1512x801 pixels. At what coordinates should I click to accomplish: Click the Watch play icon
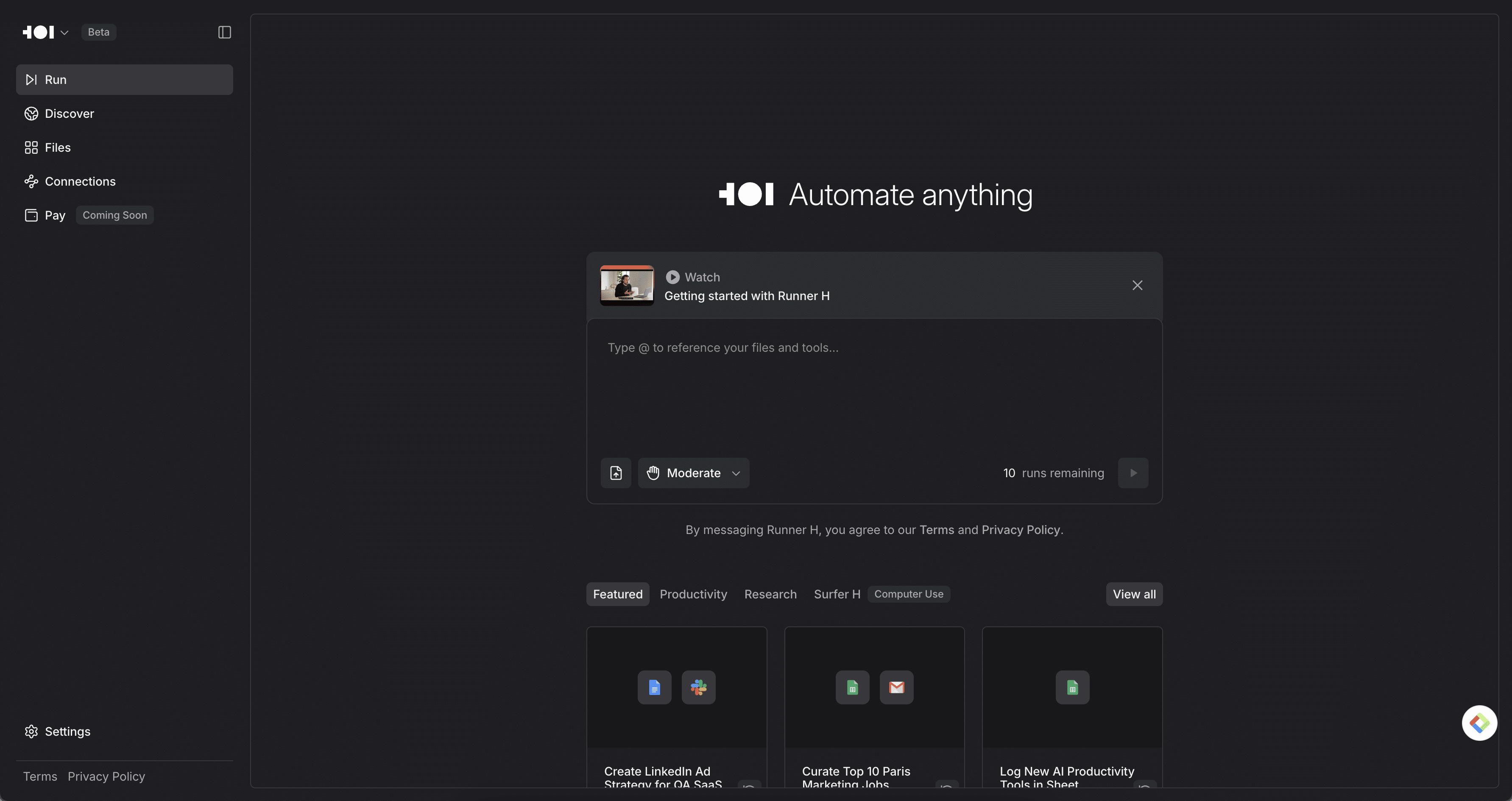[x=672, y=277]
